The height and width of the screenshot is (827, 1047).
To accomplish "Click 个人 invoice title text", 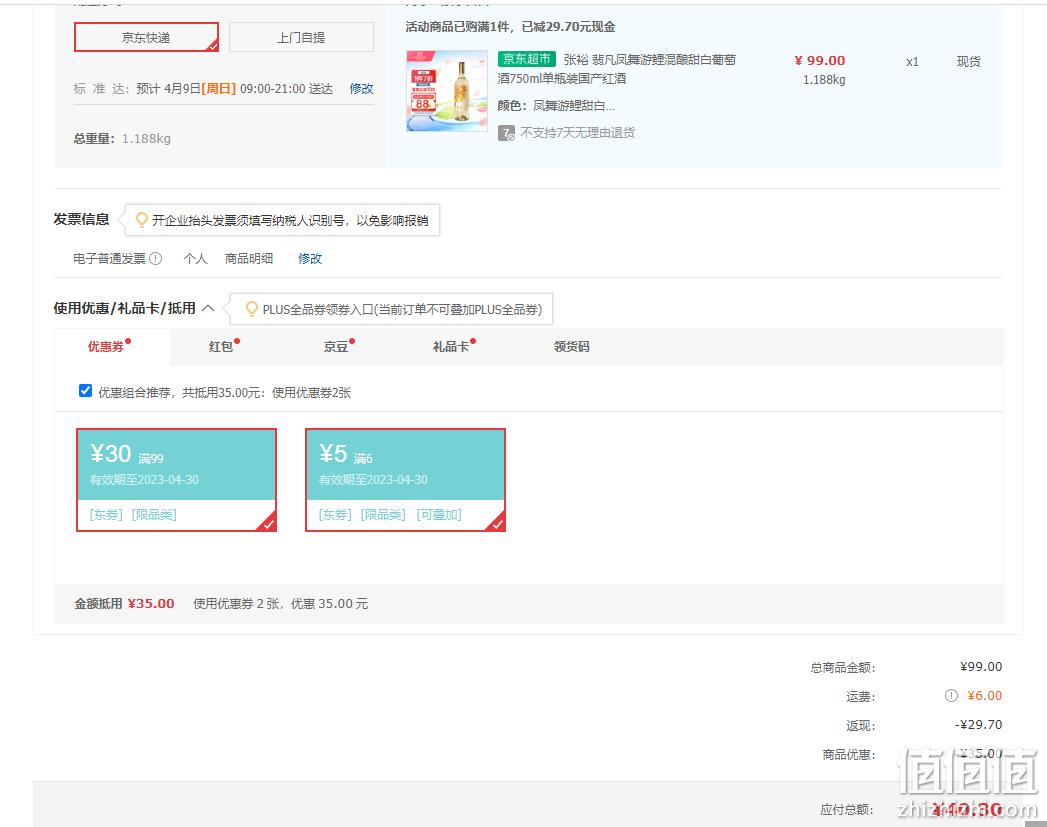I will point(196,259).
